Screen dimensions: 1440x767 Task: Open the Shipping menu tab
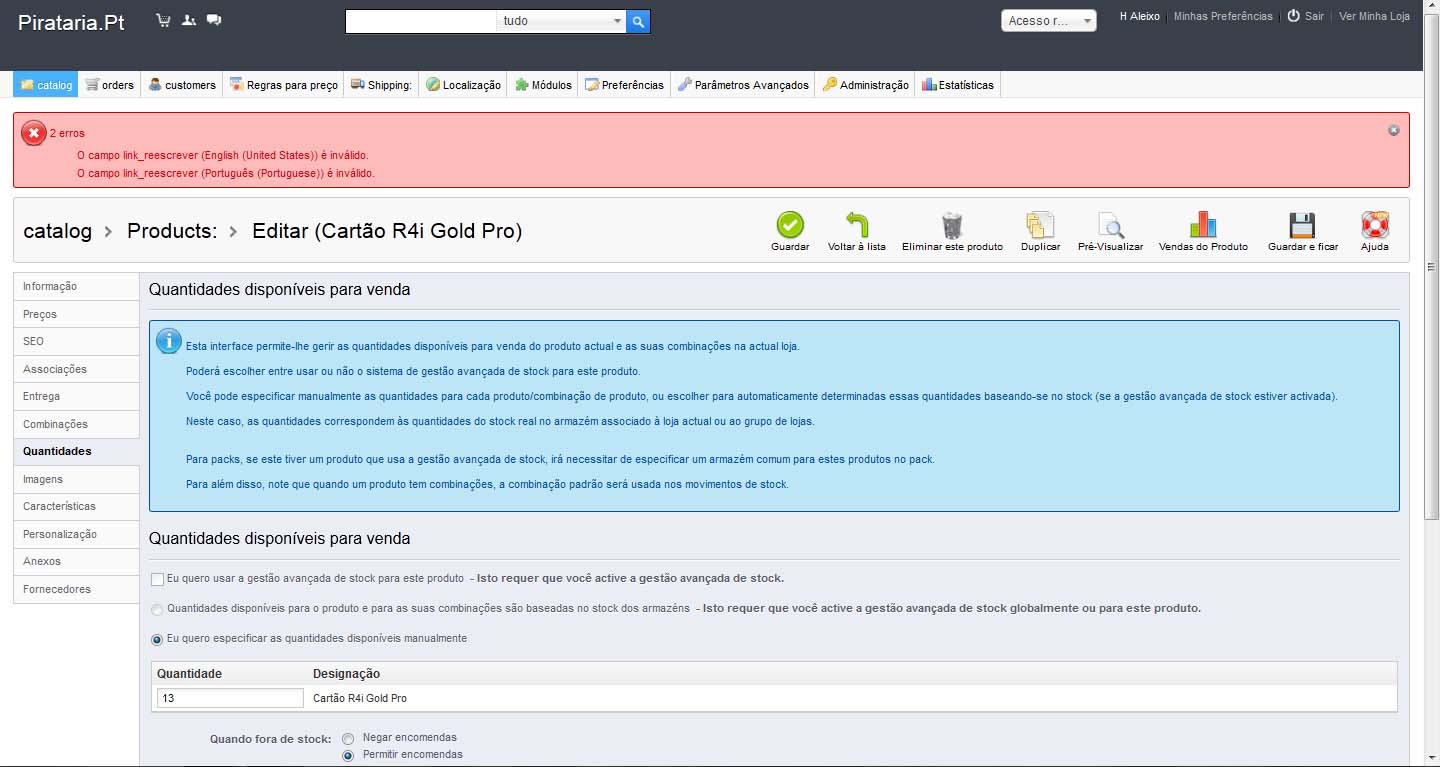click(x=381, y=85)
